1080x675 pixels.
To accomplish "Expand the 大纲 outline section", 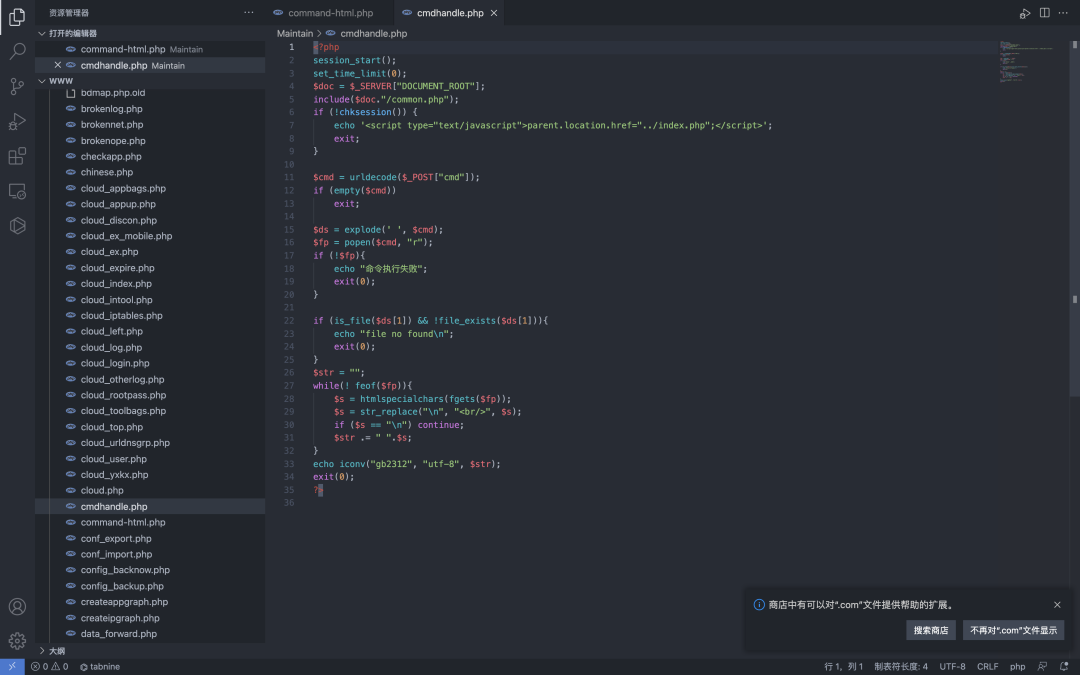I will tap(150, 651).
